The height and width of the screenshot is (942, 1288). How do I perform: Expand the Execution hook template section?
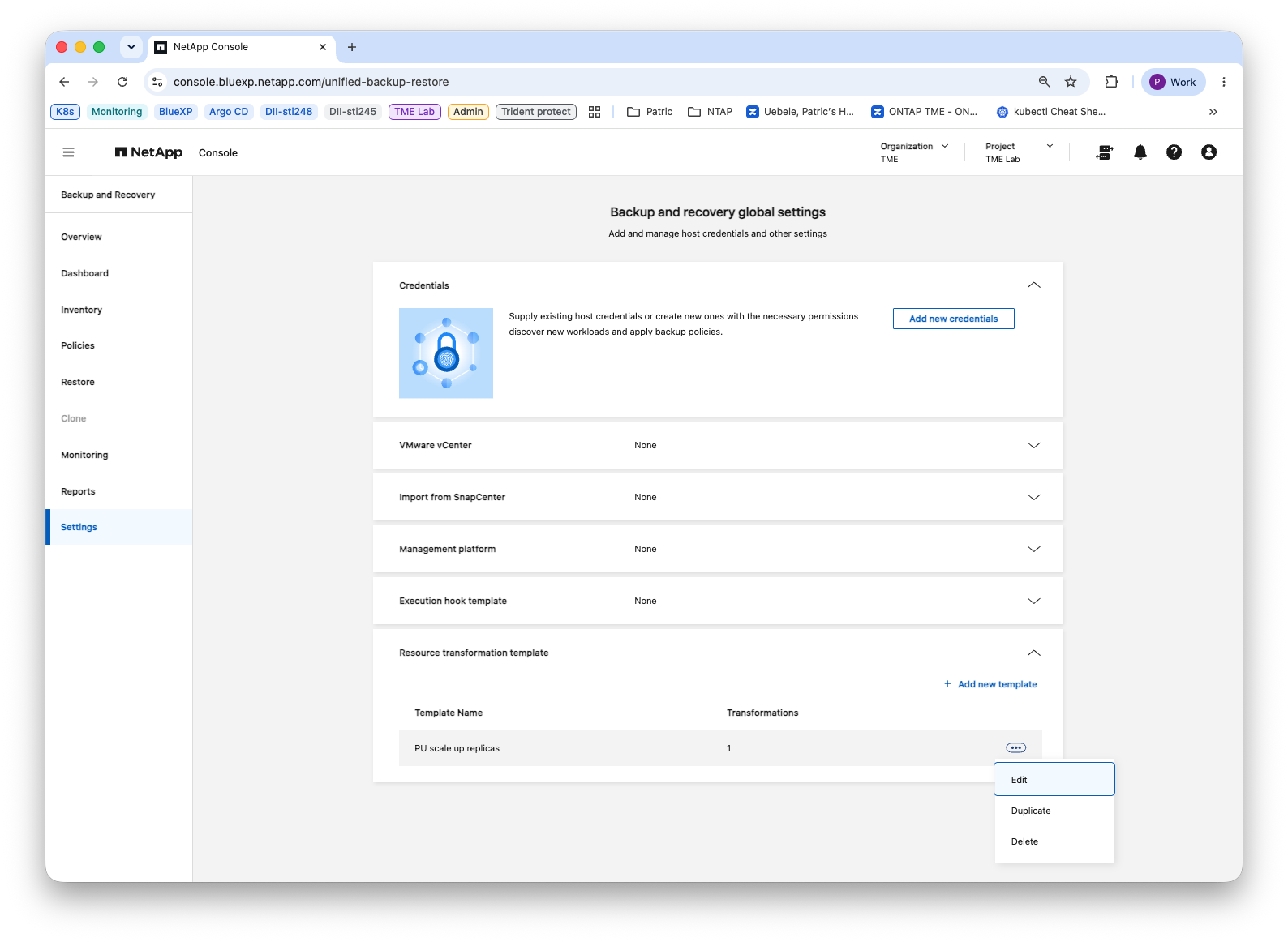click(1034, 602)
